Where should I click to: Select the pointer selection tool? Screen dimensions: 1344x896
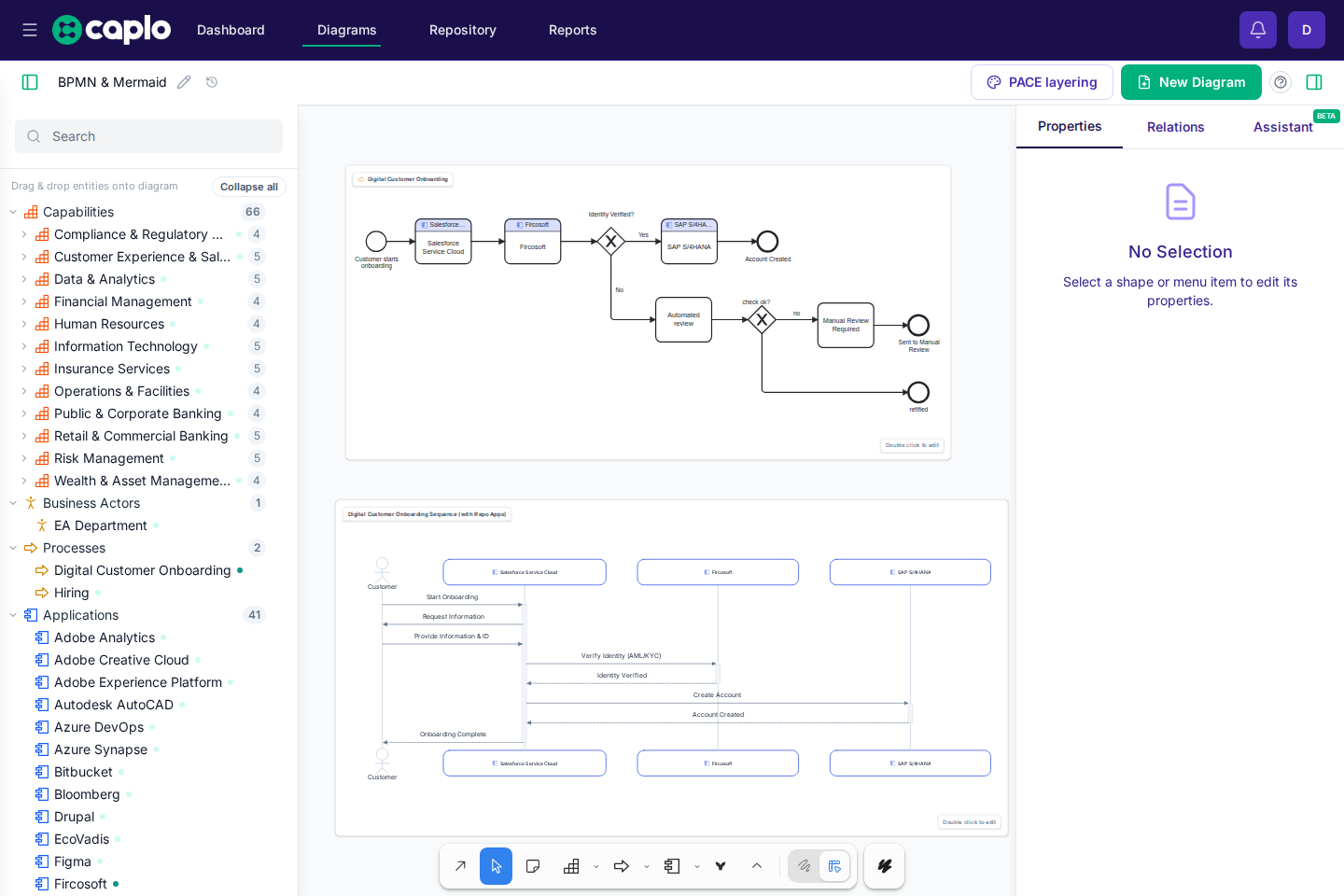point(497,866)
